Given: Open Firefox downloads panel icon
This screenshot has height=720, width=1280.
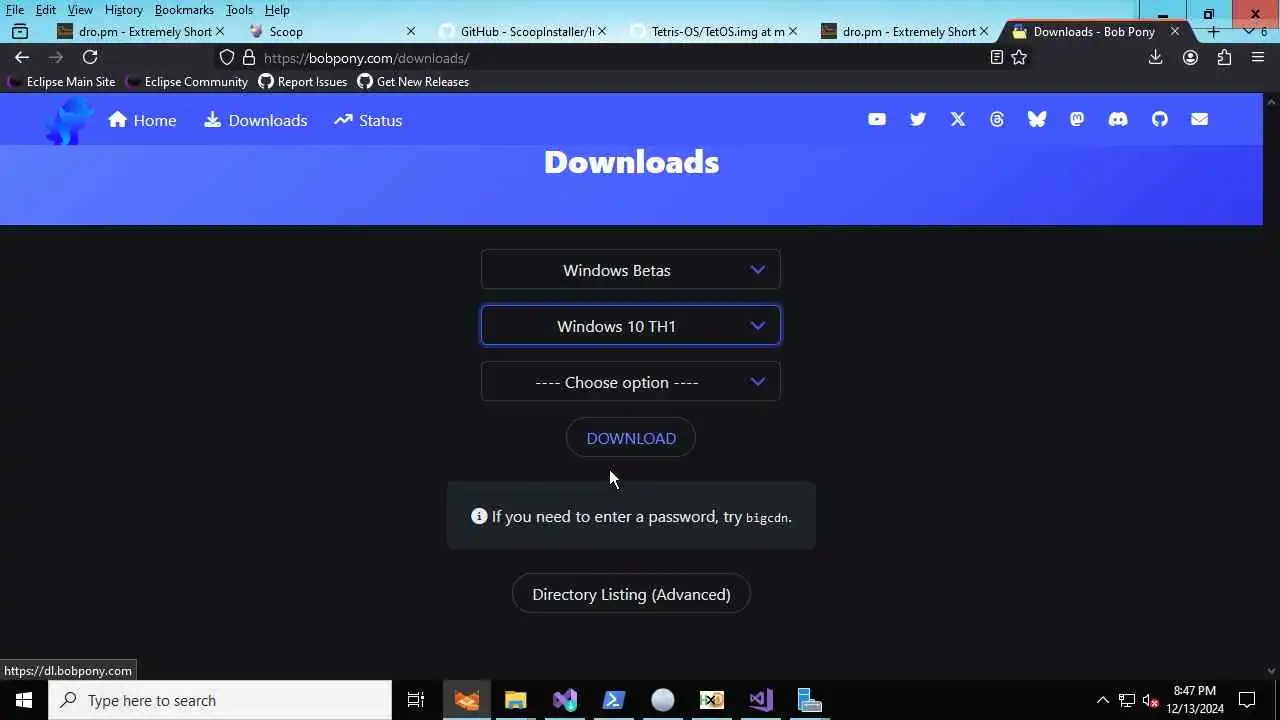Looking at the screenshot, I should click(1156, 58).
